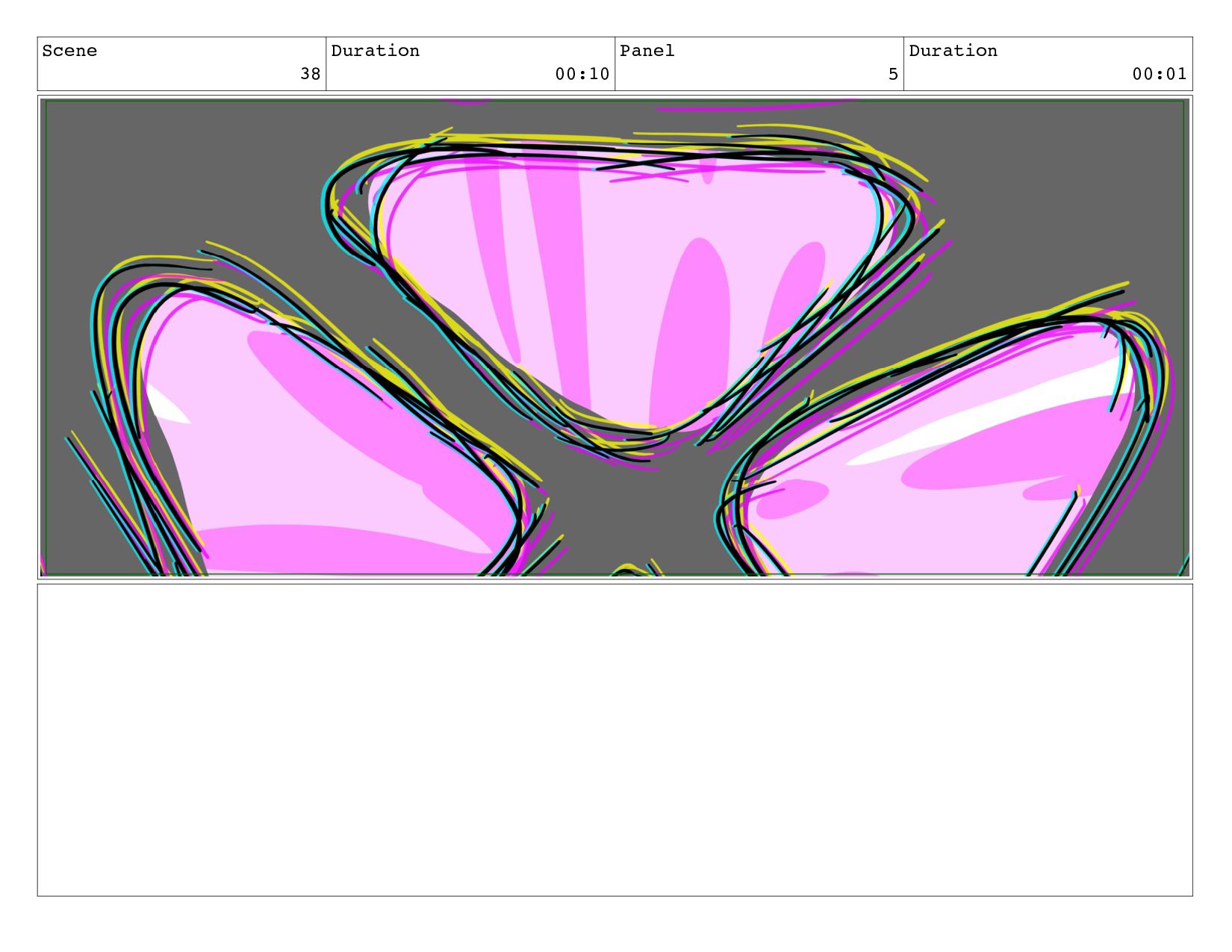Click the left pink petal in the drawing
This screenshot has height=952, width=1232.
(x=314, y=441)
